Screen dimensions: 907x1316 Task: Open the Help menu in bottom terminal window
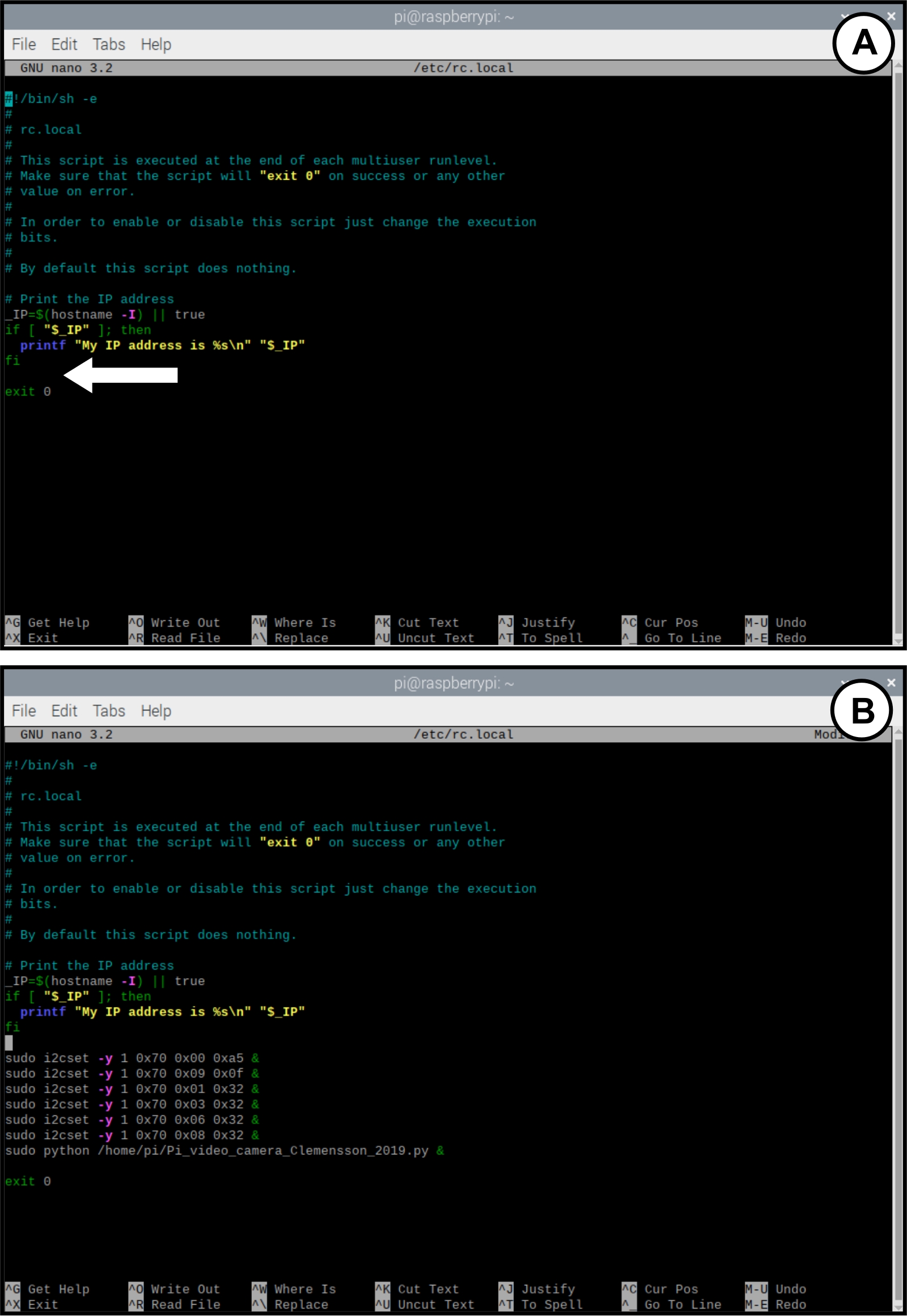click(156, 710)
